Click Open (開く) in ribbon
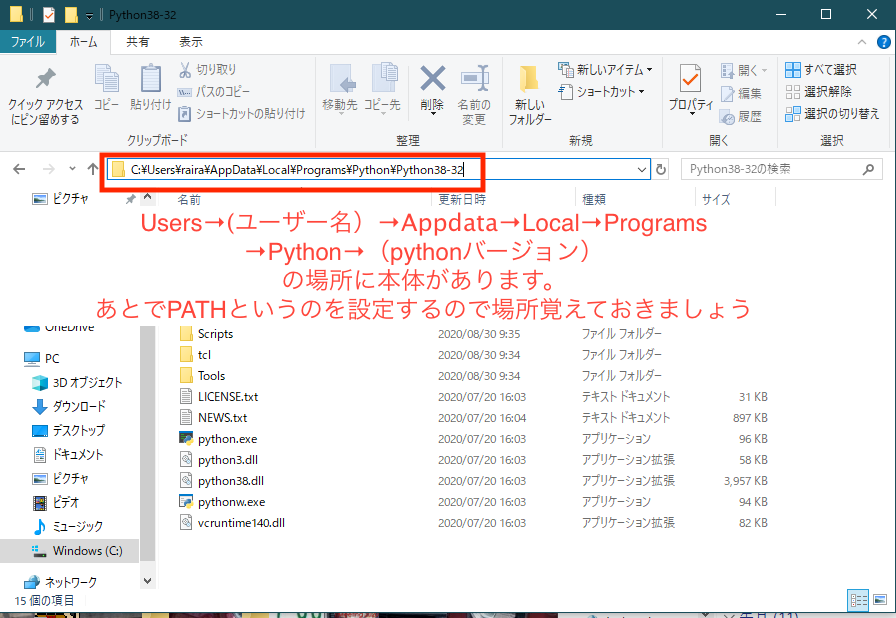Viewport: 896px width, 618px height. 744,70
